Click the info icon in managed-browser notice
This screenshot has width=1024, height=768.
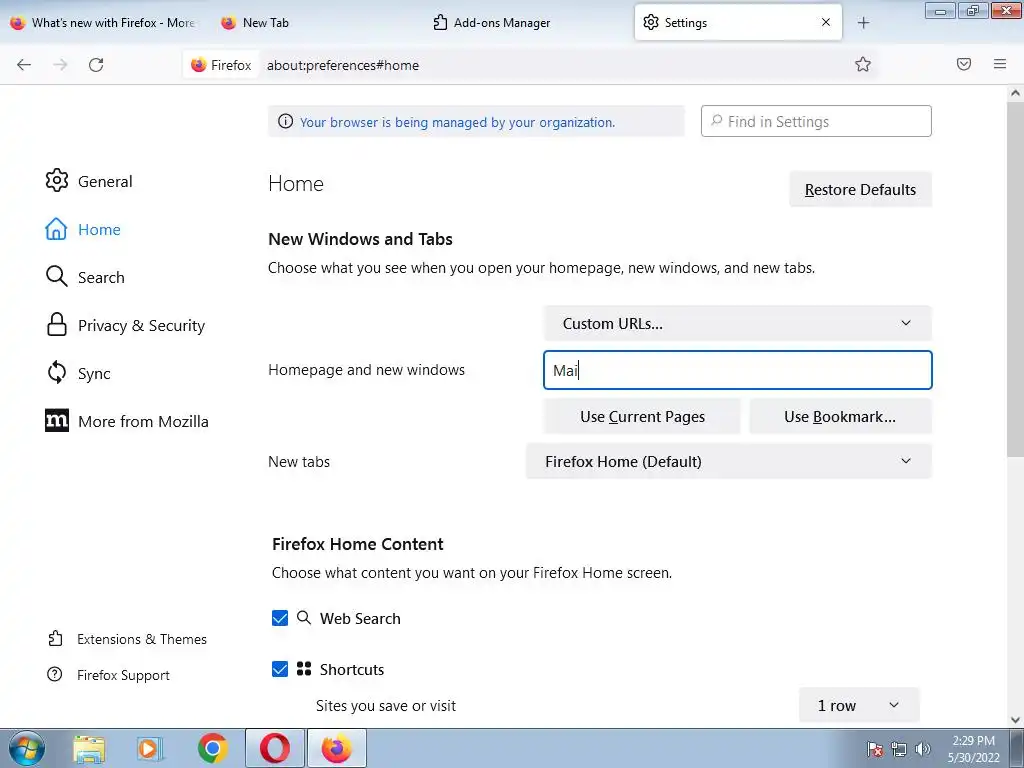[x=285, y=121]
